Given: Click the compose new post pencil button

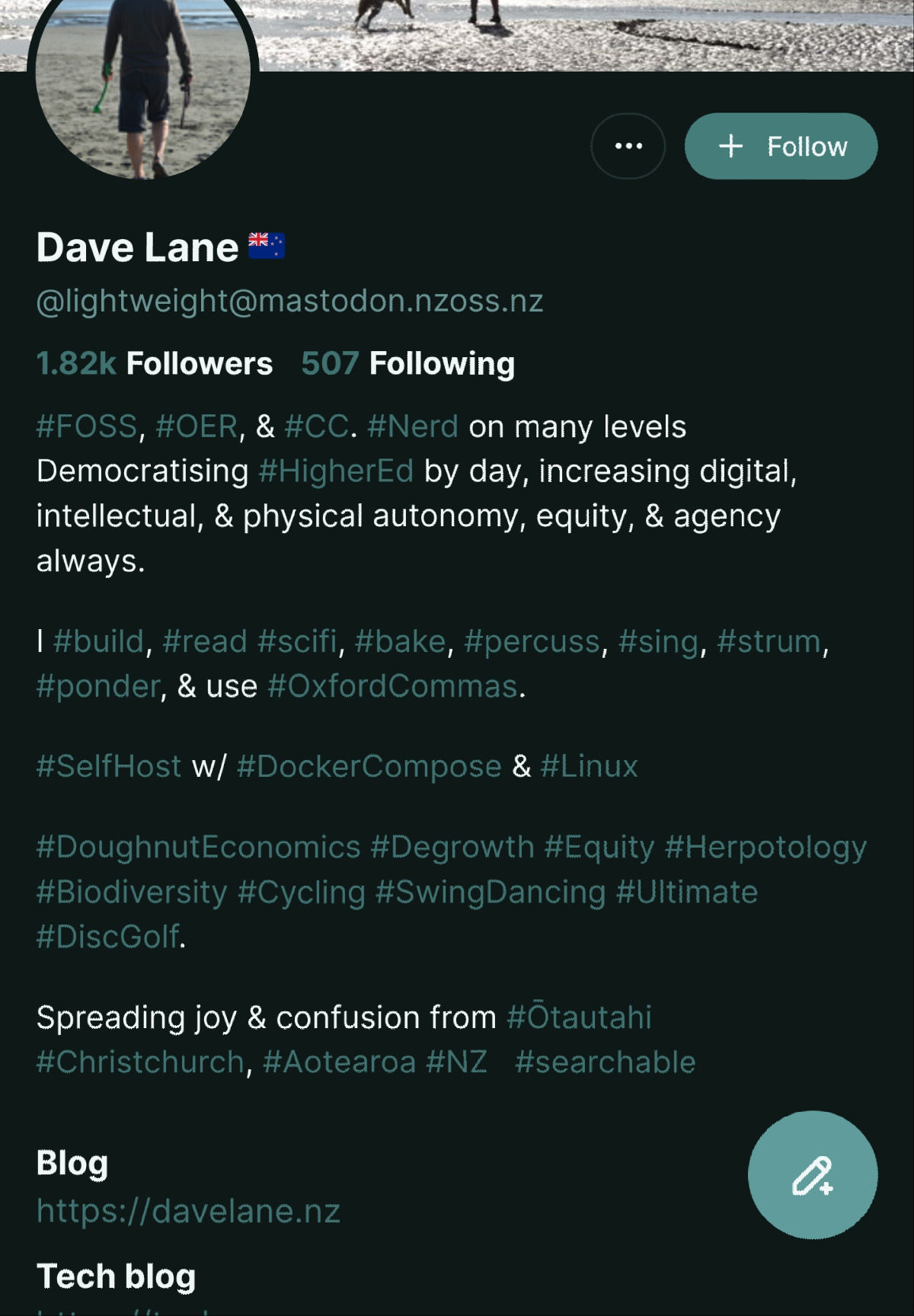Looking at the screenshot, I should click(812, 1174).
